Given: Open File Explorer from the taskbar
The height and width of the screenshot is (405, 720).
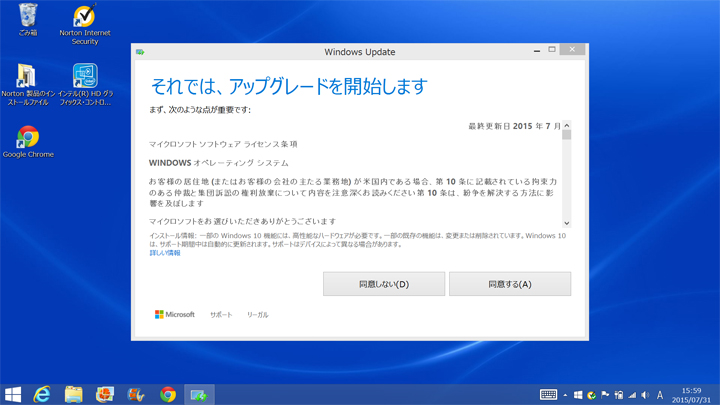Looking at the screenshot, I should point(73,394).
